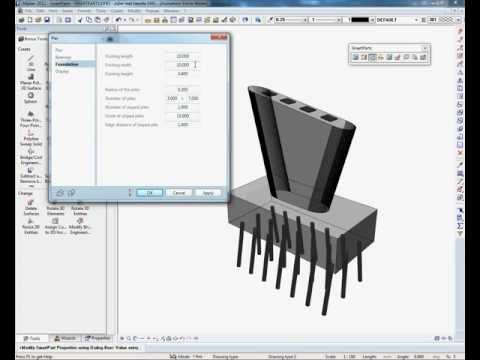Viewport: 480px width, 360px height.
Task: Open the line type dropdown showing 1
Action: [339, 20]
